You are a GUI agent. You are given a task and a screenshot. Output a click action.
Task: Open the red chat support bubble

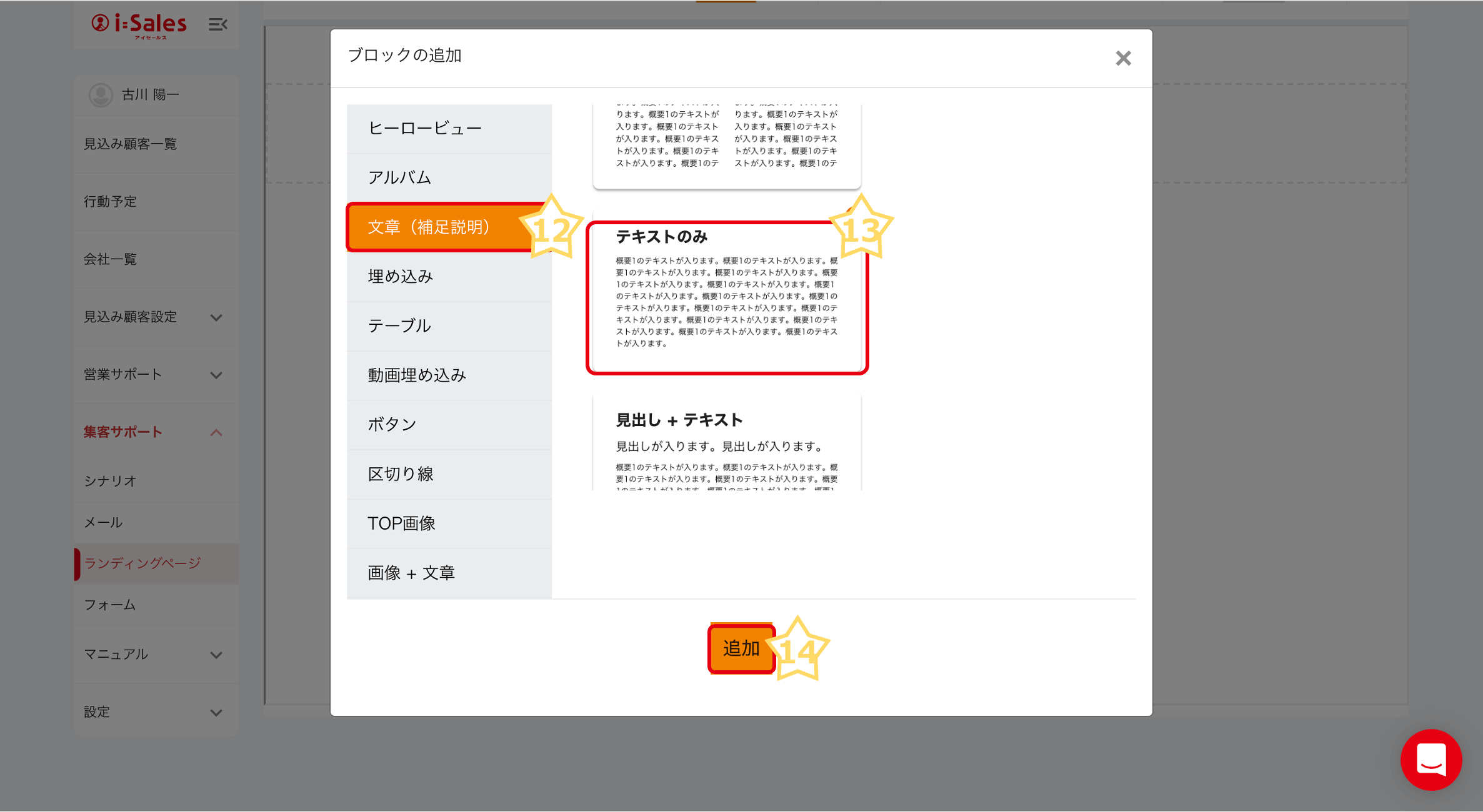pyautogui.click(x=1431, y=759)
